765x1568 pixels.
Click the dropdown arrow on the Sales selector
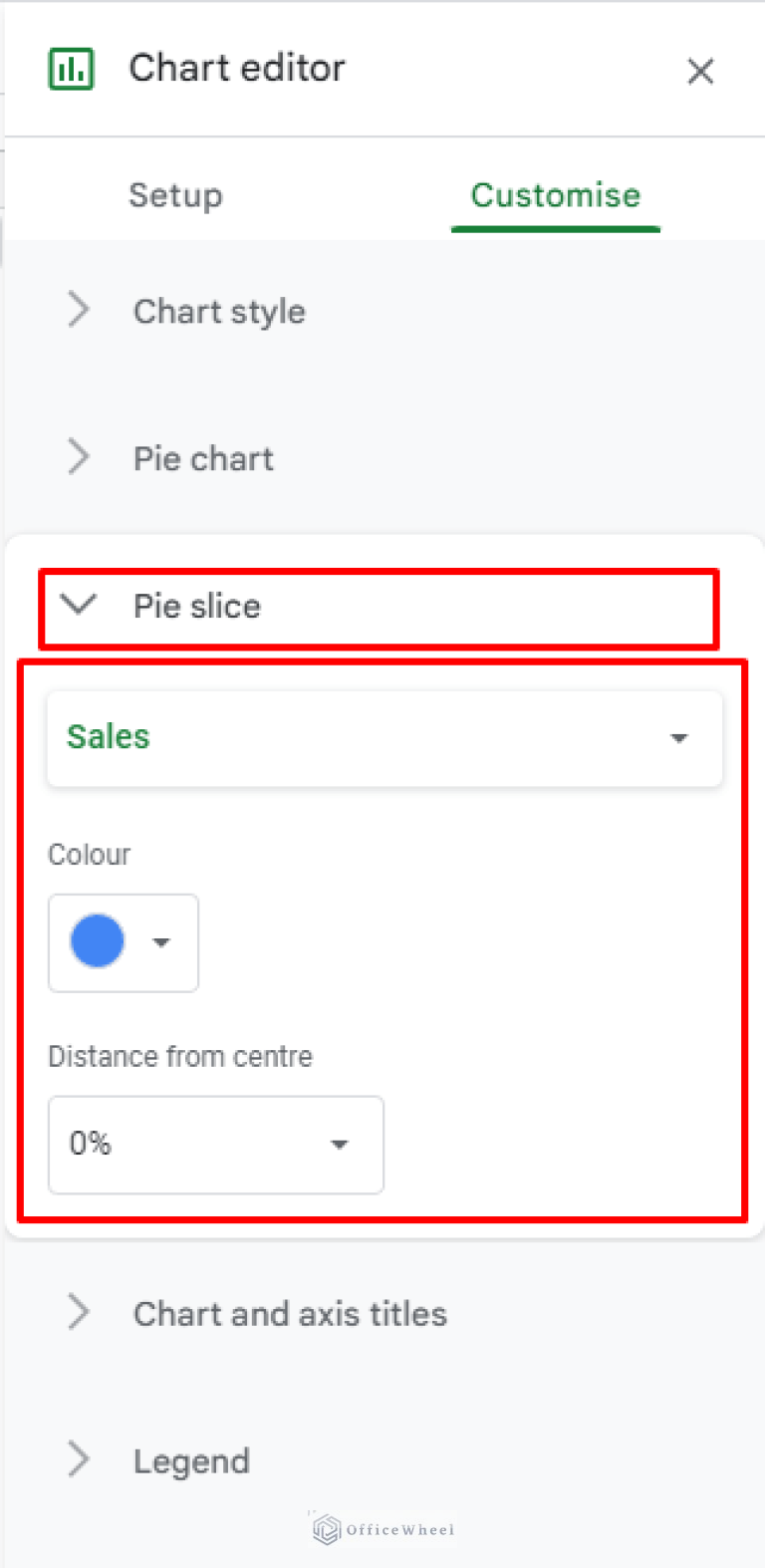(x=679, y=738)
